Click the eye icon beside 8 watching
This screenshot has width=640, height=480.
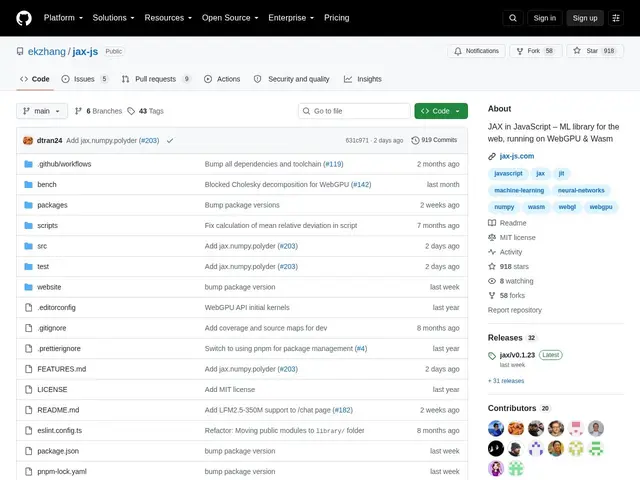[x=492, y=281]
